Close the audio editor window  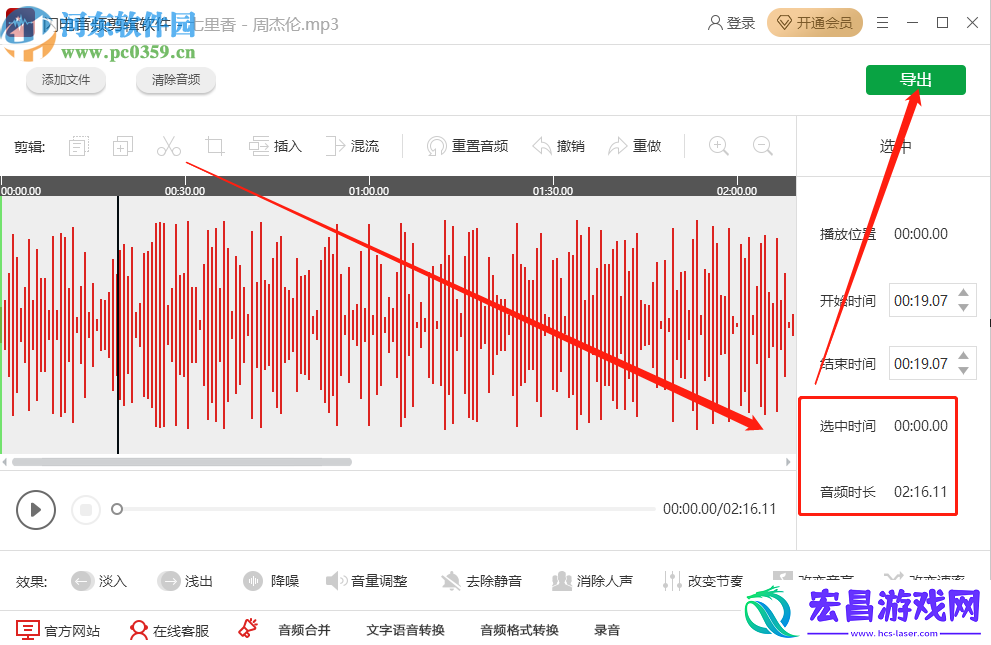point(973,23)
